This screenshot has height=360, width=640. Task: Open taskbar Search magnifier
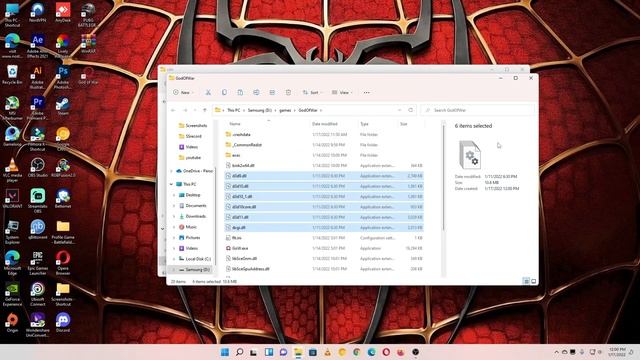click(x=240, y=352)
